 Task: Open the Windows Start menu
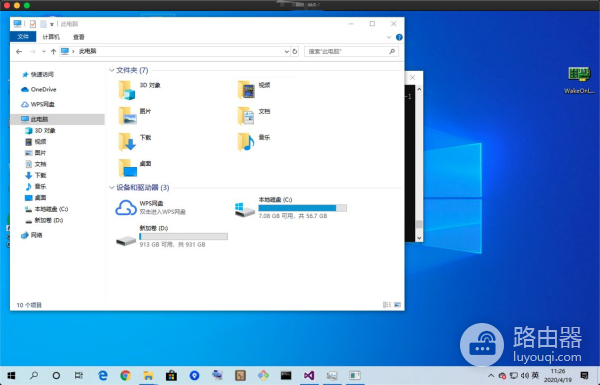(11, 375)
